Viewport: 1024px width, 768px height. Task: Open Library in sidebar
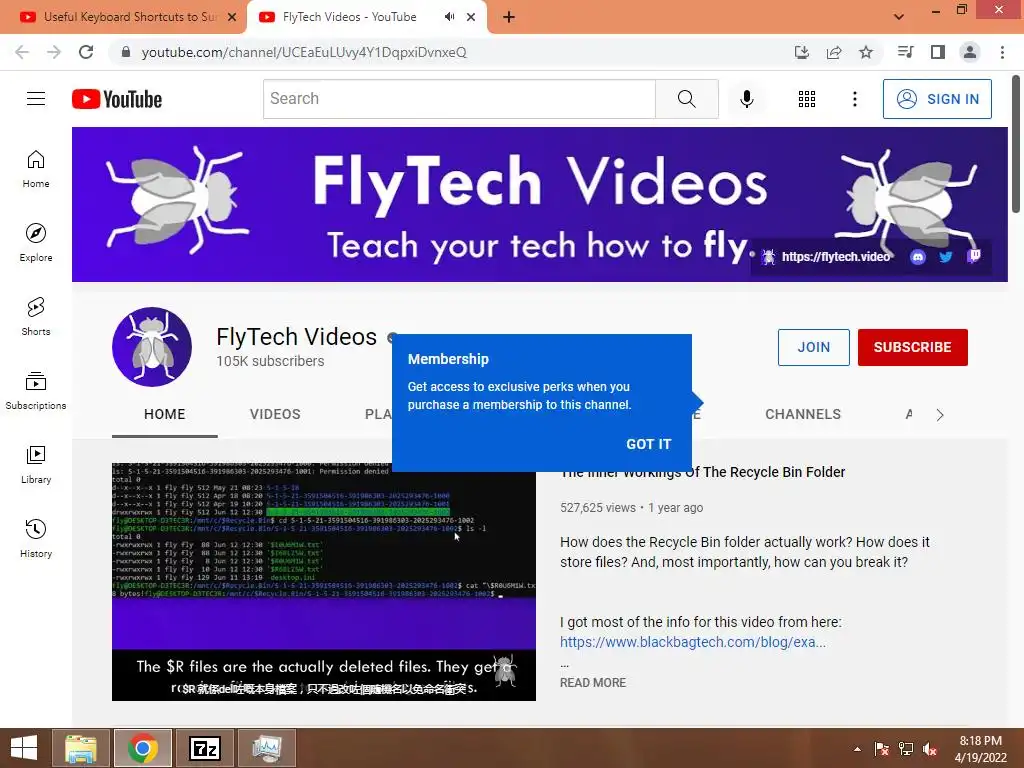36,464
